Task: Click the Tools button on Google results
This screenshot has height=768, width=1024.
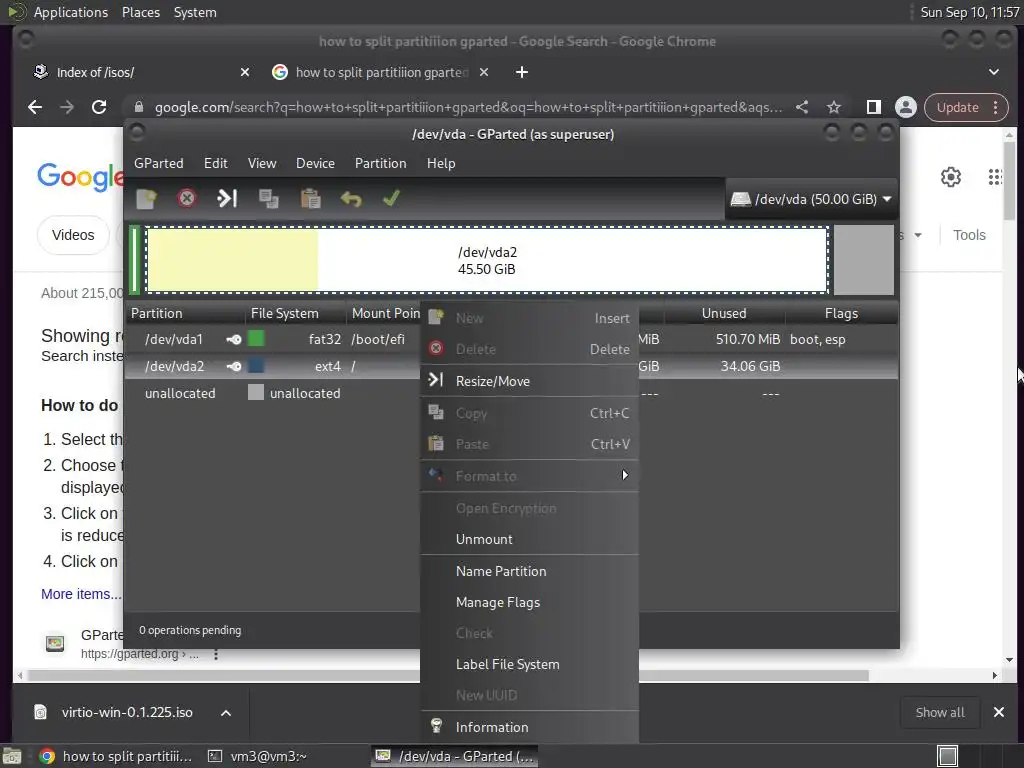Action: click(969, 235)
